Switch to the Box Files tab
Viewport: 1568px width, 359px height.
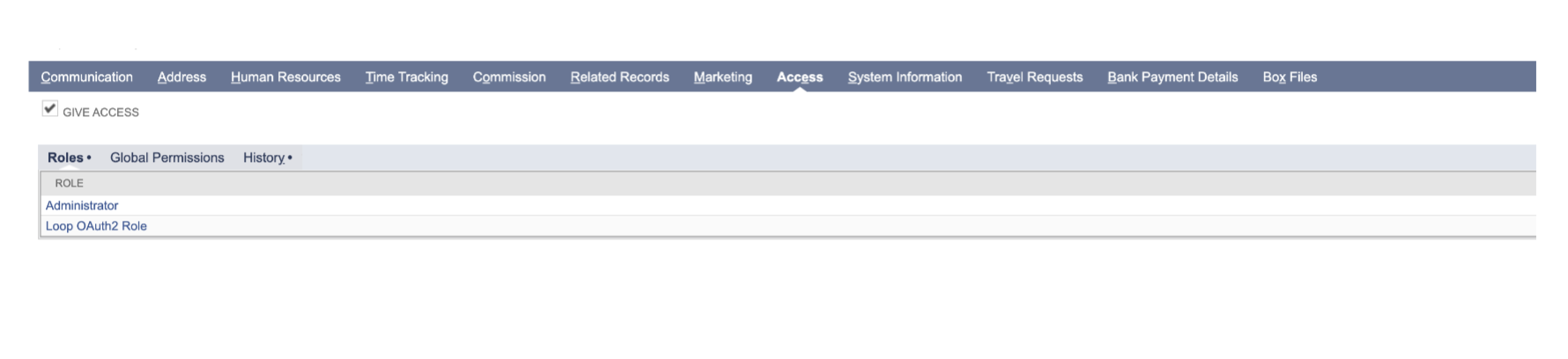point(1289,77)
